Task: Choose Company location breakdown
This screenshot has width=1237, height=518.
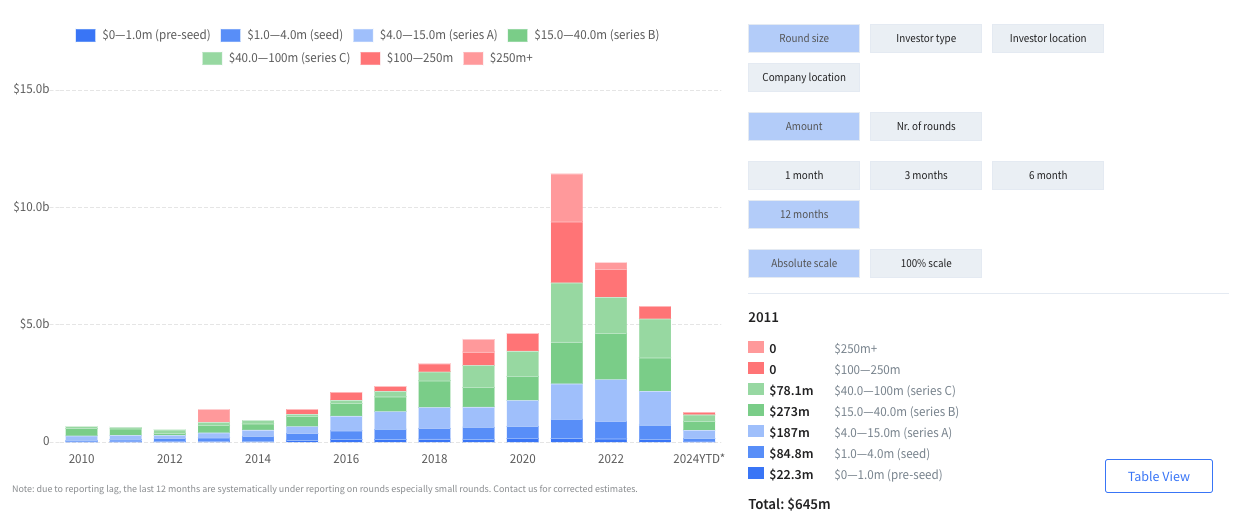Action: tap(803, 78)
